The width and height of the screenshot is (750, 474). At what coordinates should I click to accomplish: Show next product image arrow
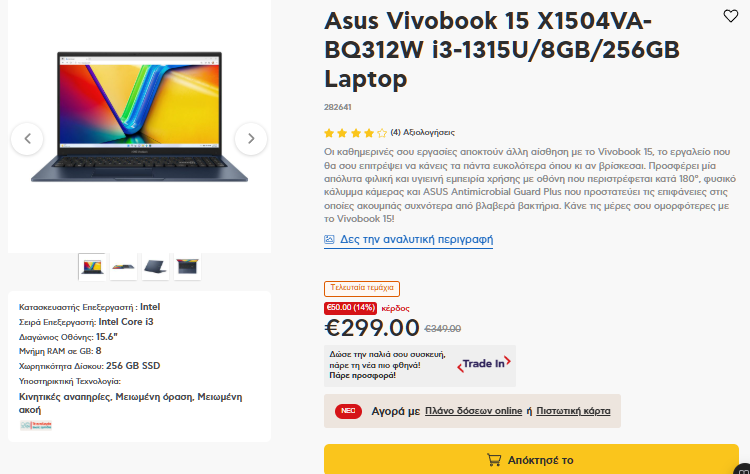point(251,139)
